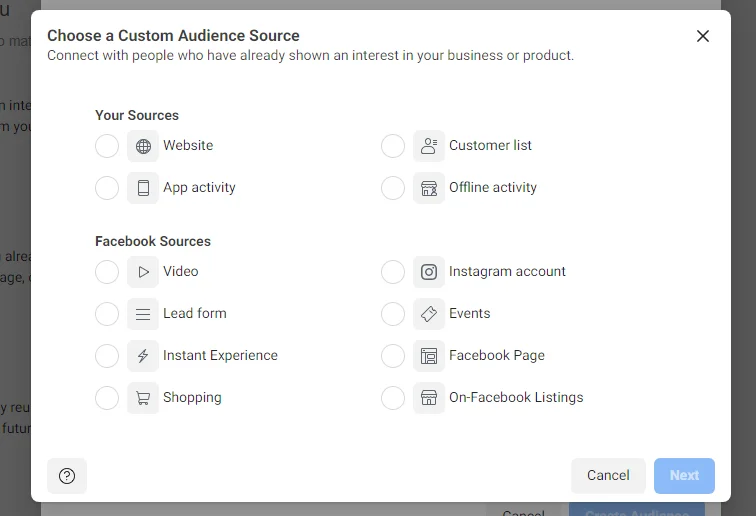The image size is (756, 516).
Task: Click the Your Sources heading
Action: point(137,115)
